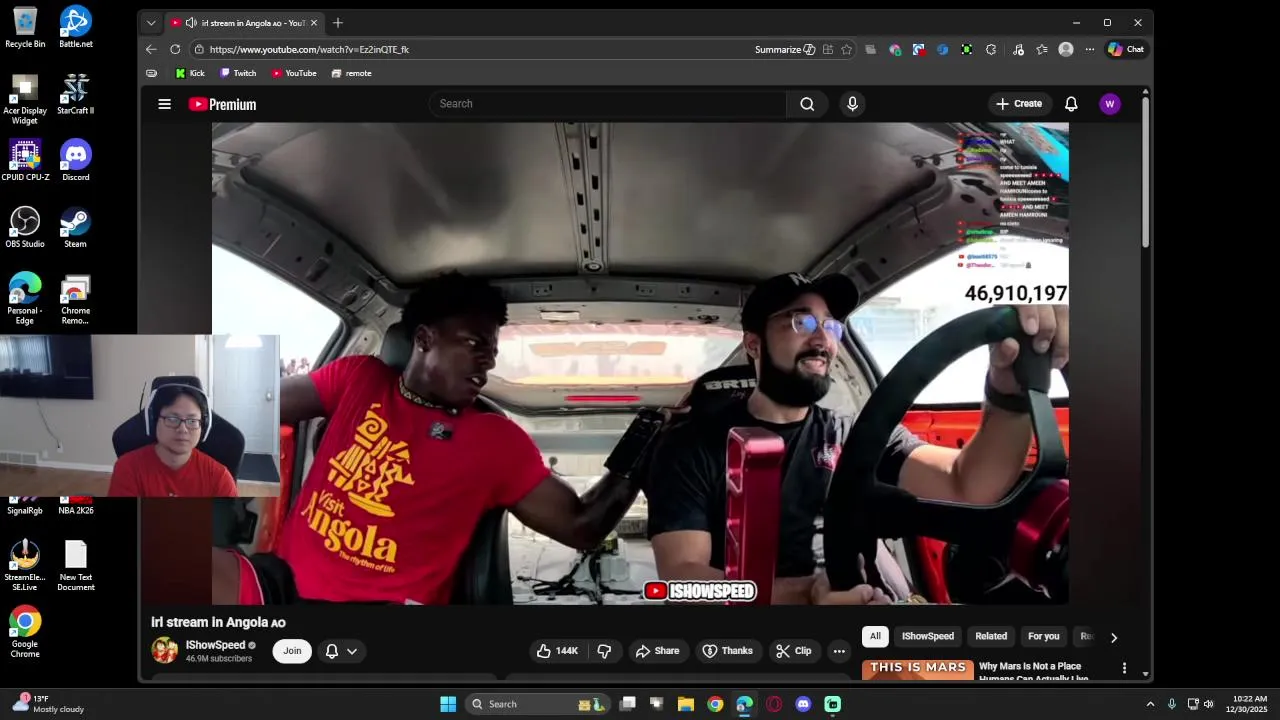
Task: Open New Text Document on desktop
Action: 76,566
